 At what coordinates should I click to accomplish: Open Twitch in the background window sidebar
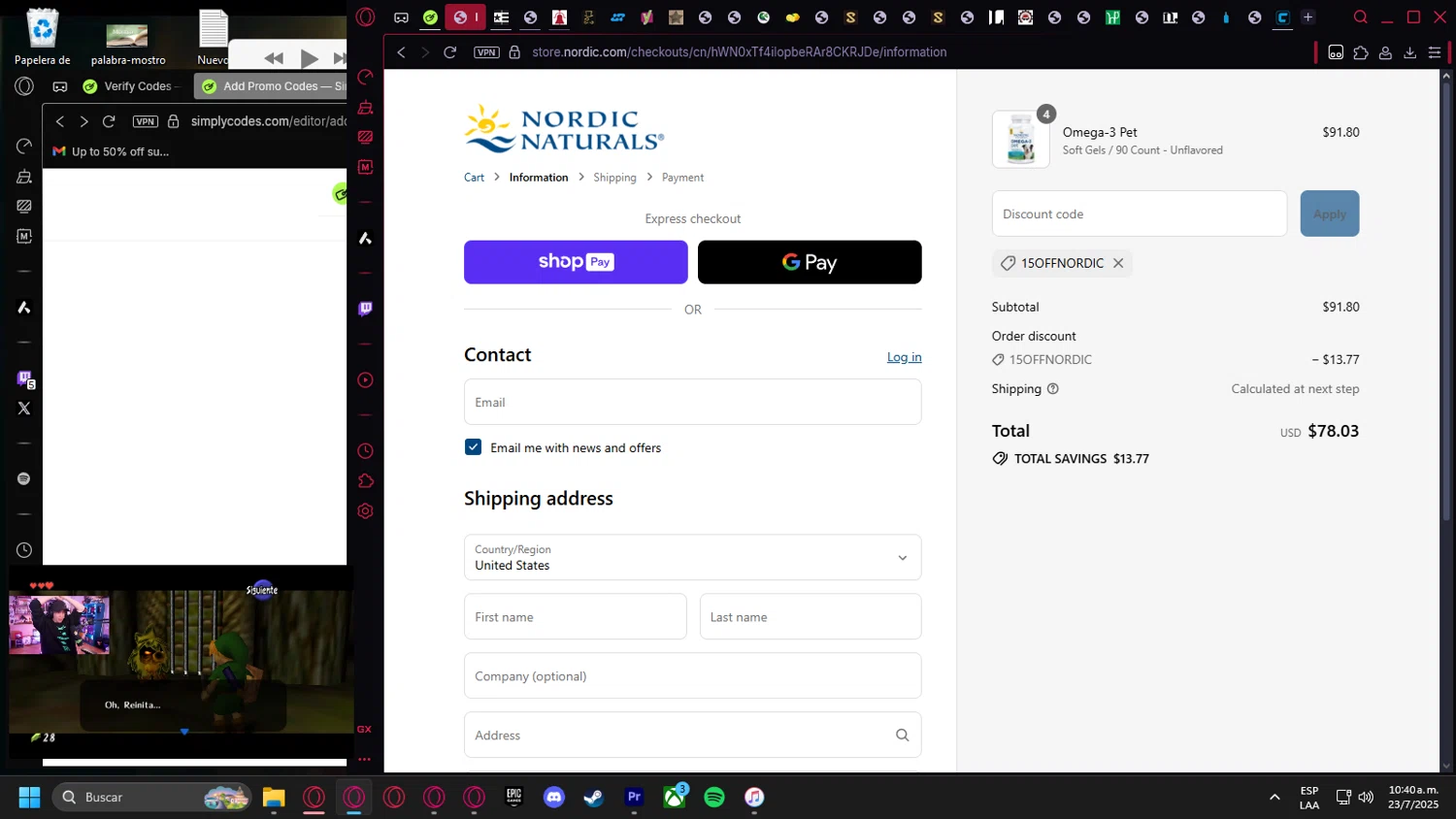coord(24,378)
